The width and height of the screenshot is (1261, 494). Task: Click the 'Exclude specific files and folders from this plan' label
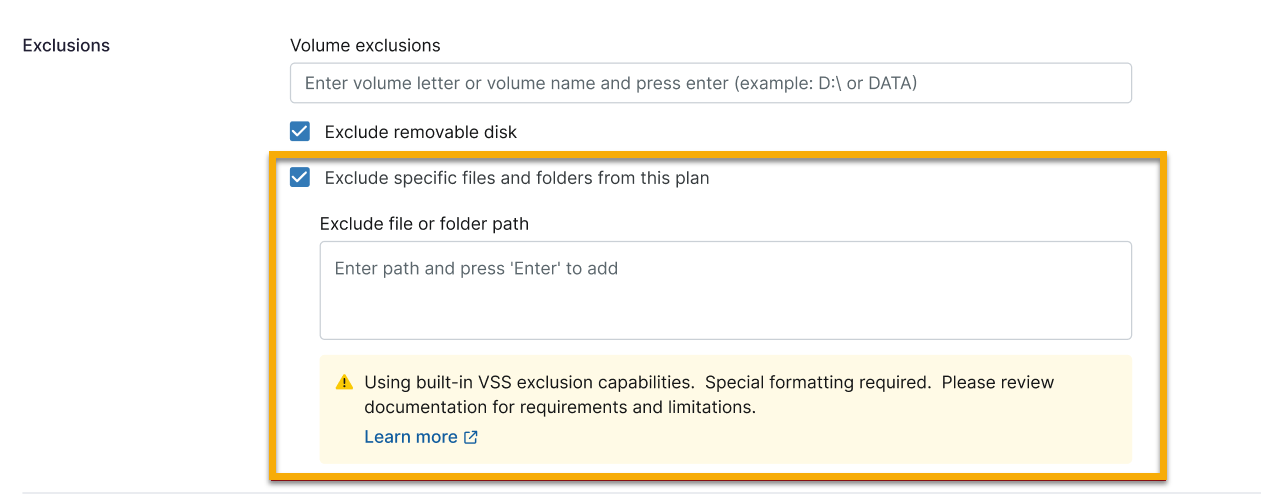point(517,178)
